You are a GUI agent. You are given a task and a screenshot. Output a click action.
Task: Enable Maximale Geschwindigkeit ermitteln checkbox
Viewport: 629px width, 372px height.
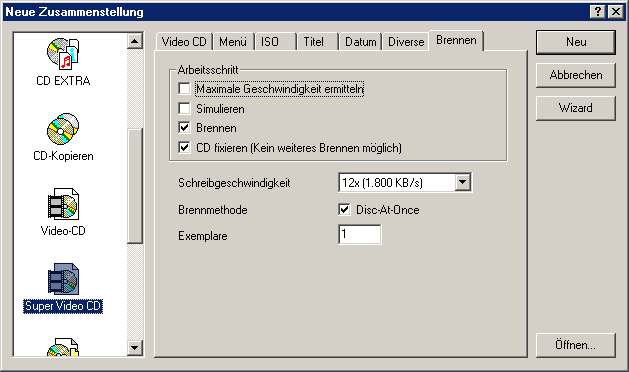(x=184, y=89)
